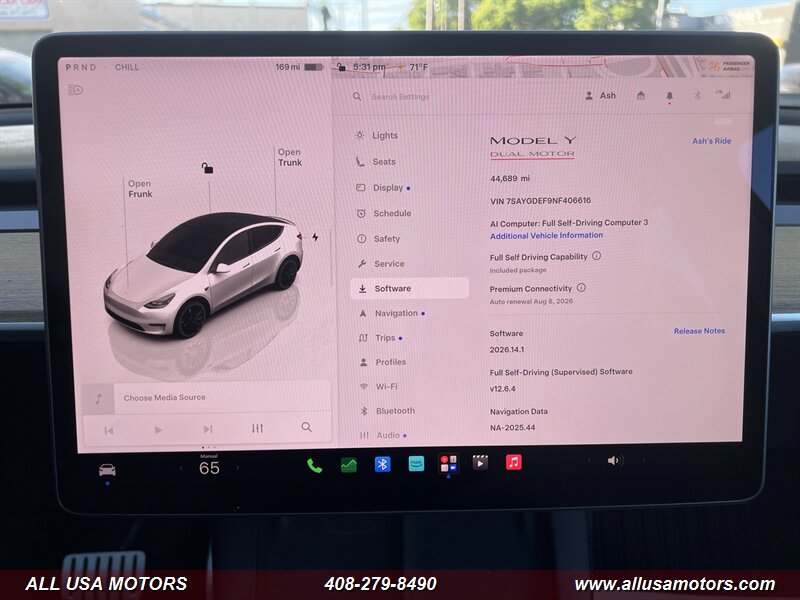This screenshot has height=600, width=800.
Task: Tap the phone icon in bottom dock
Action: [x=314, y=464]
